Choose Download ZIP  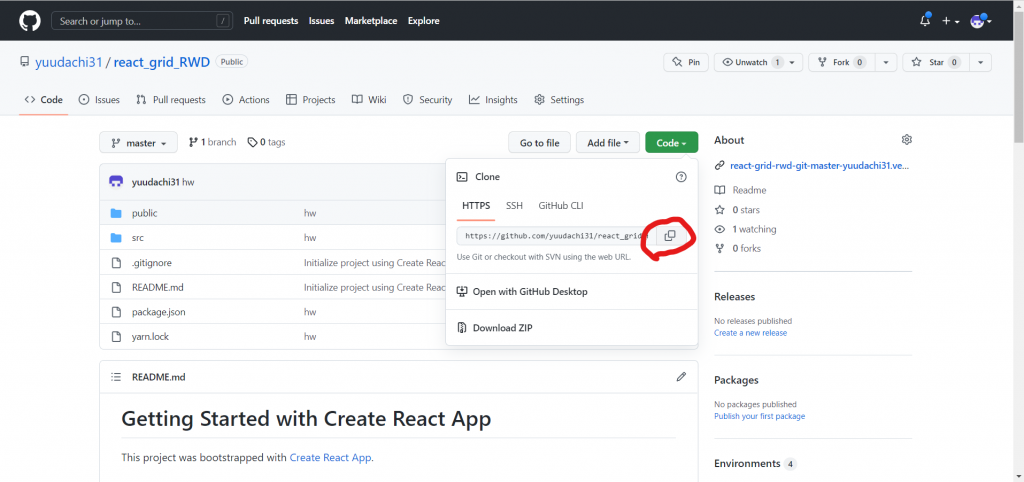495,328
